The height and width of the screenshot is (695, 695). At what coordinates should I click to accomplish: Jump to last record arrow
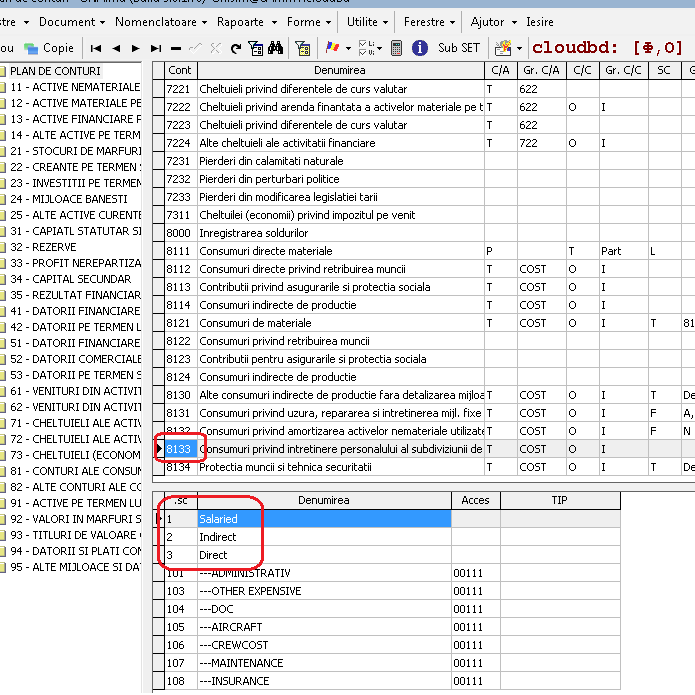156,48
